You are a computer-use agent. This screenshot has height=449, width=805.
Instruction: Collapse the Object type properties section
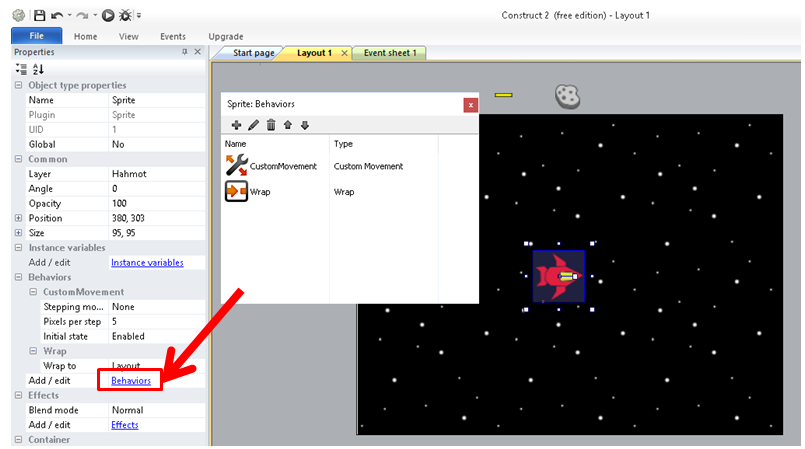18,85
